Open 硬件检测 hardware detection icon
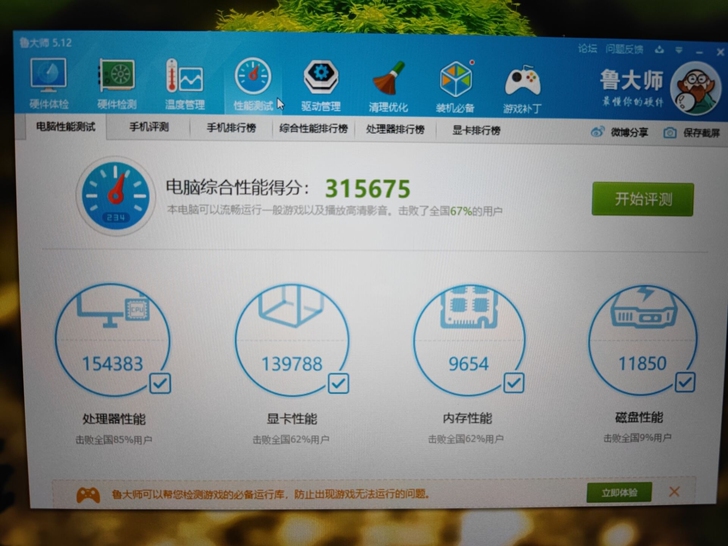Viewport: 728px width, 546px height. pos(117,75)
